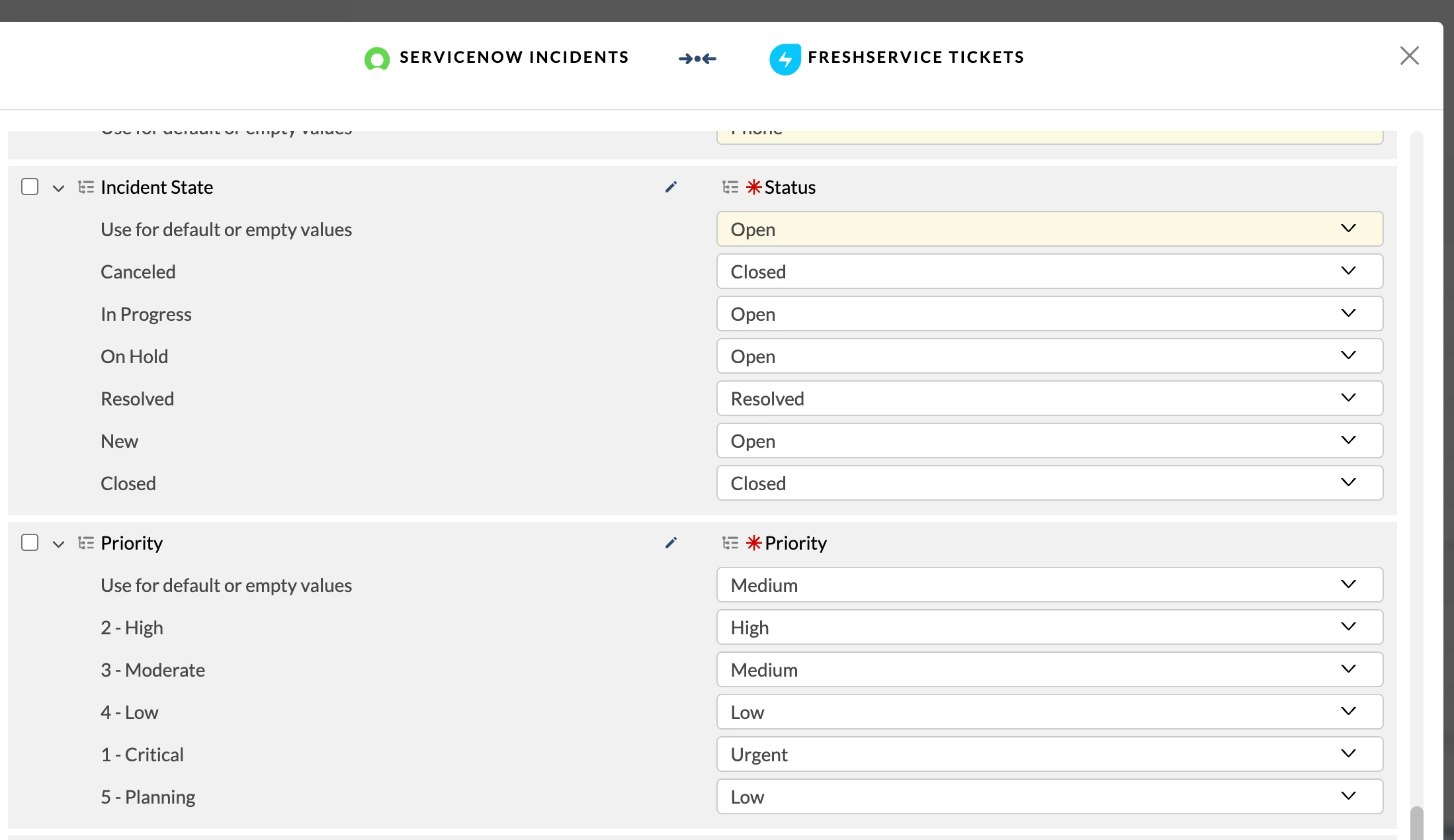
Task: Check the Priority row checkbox
Action: pyautogui.click(x=30, y=542)
